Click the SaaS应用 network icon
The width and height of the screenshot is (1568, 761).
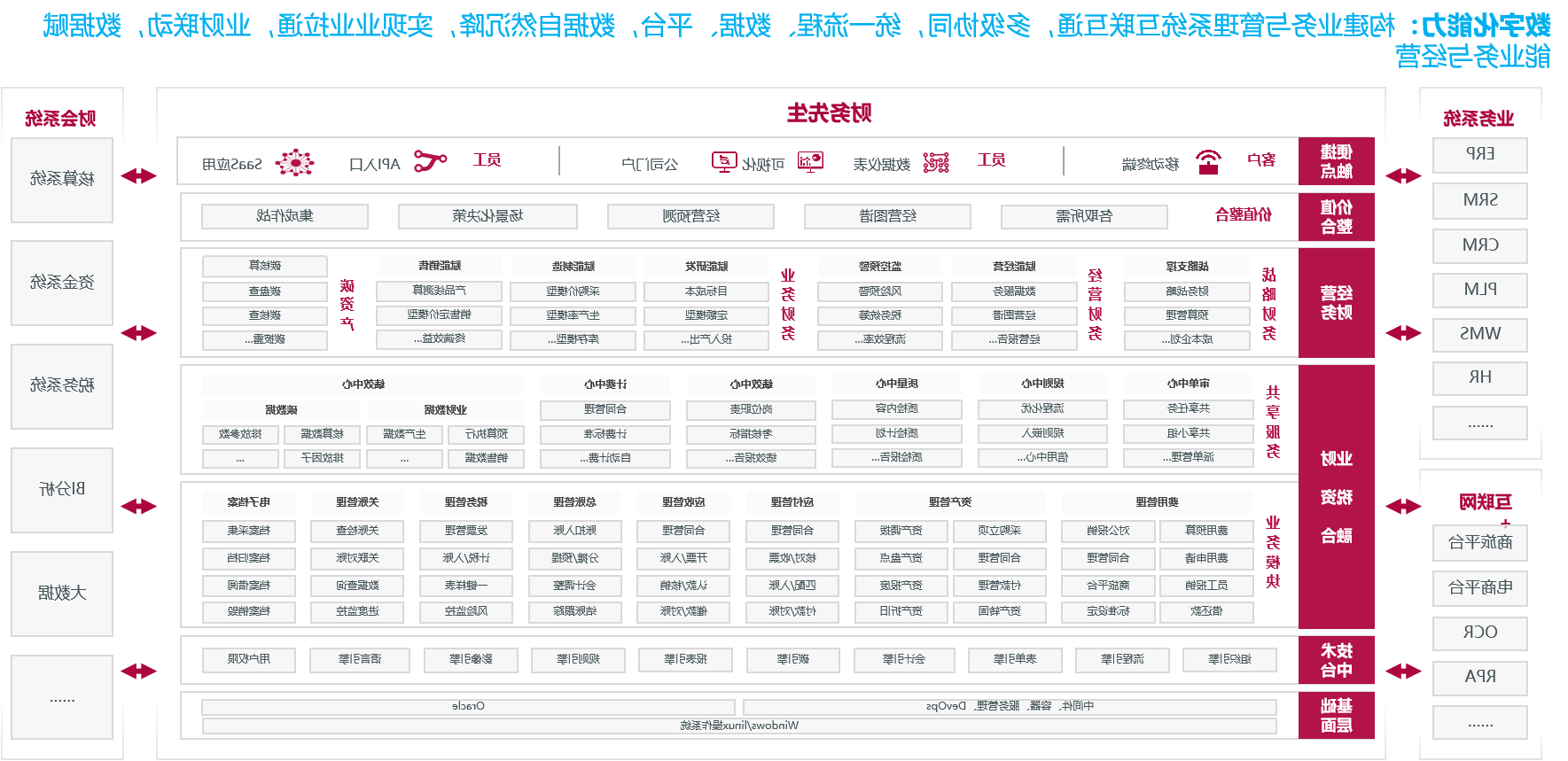[x=295, y=163]
